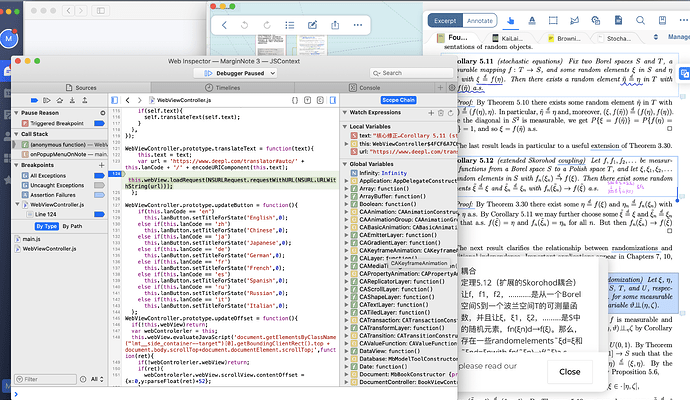The width and height of the screenshot is (690, 400).
Task: Enable Uncaught Exceptions breakpoint marker
Action: 99,185
